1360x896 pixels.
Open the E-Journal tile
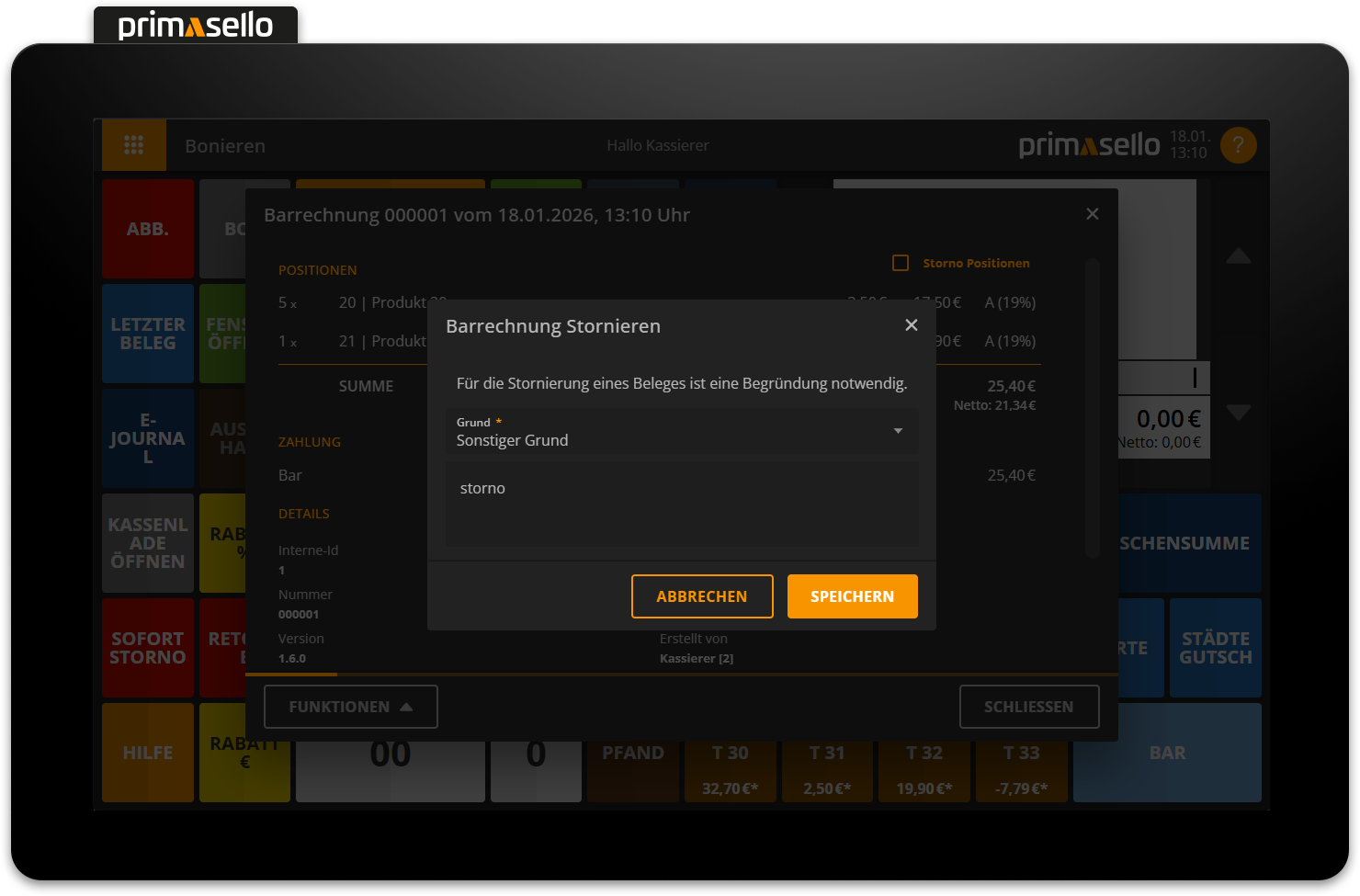coord(148,438)
